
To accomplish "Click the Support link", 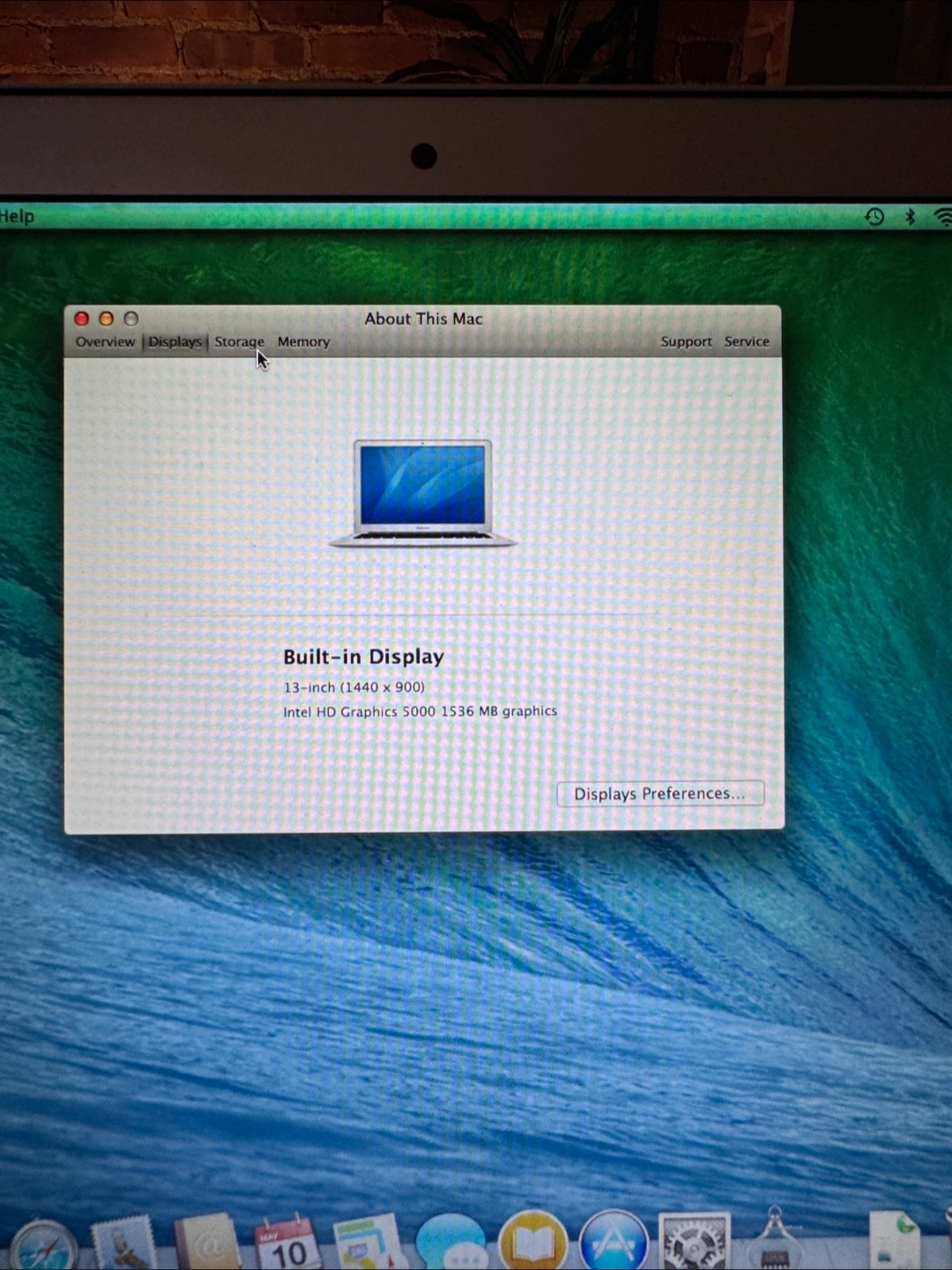I will tap(687, 341).
